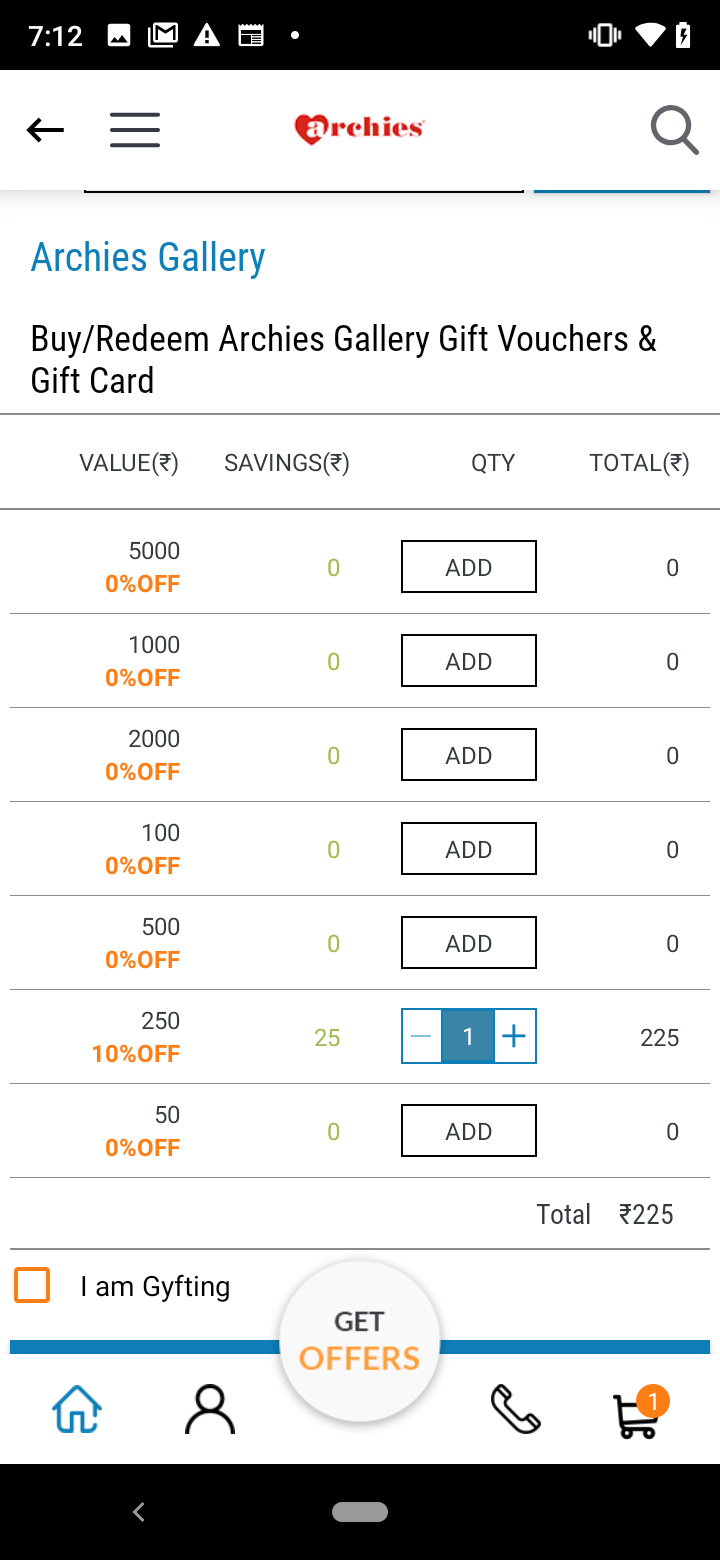Increase the 250 voucher quantity with plus

click(514, 1037)
